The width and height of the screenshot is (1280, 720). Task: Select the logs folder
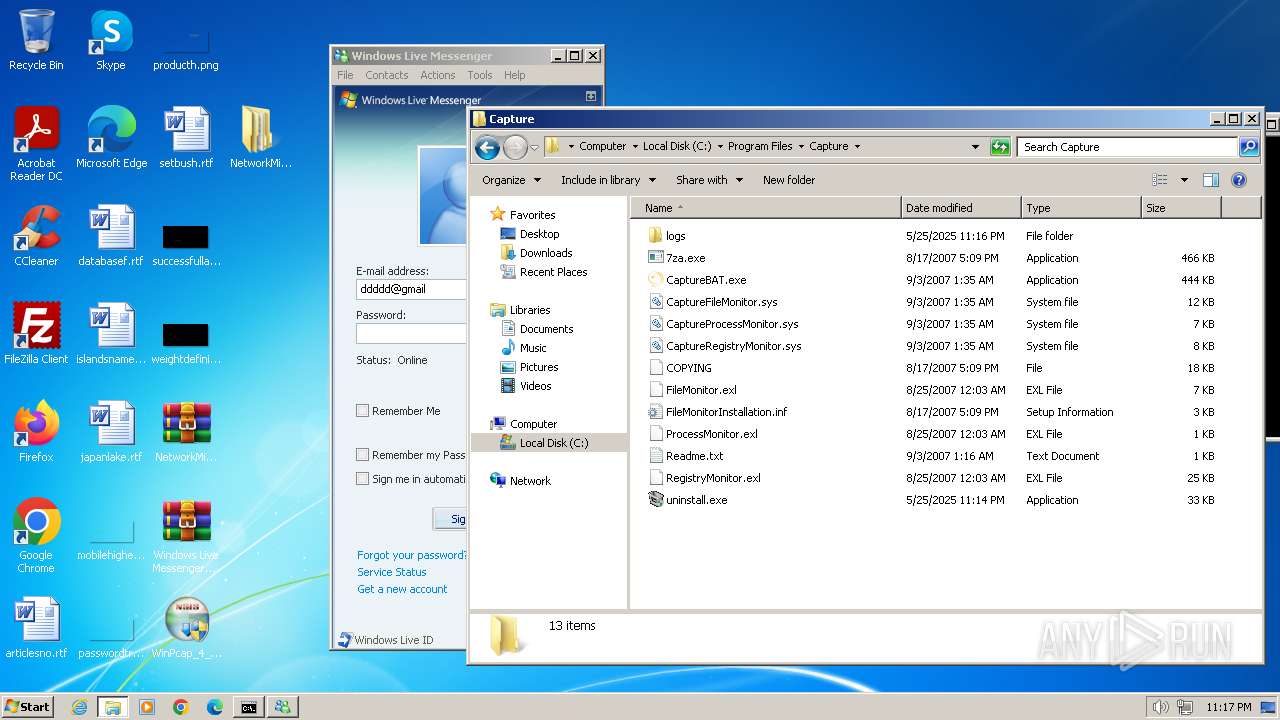[x=675, y=236]
